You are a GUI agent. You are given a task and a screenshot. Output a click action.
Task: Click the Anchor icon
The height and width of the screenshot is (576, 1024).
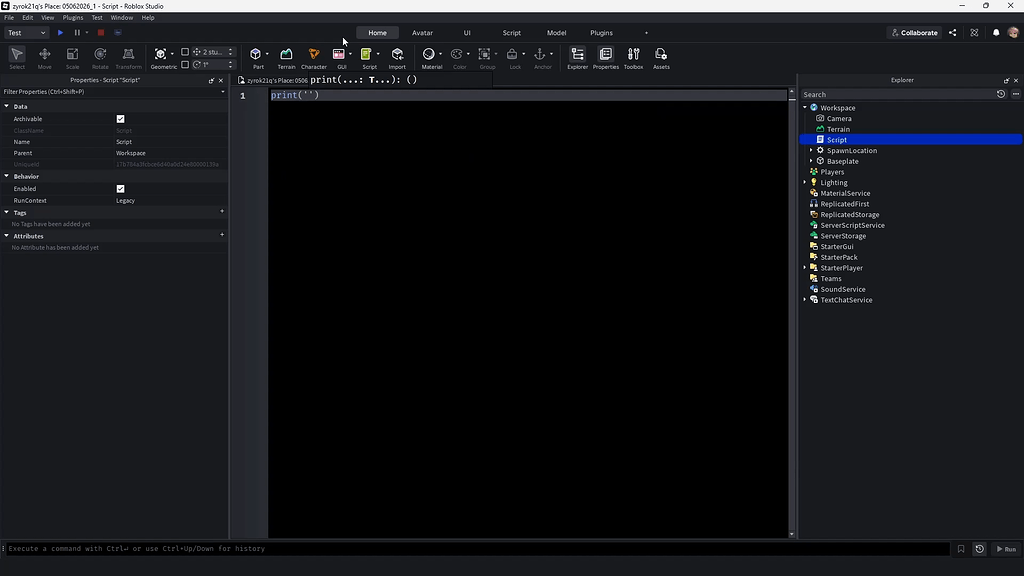click(x=539, y=54)
